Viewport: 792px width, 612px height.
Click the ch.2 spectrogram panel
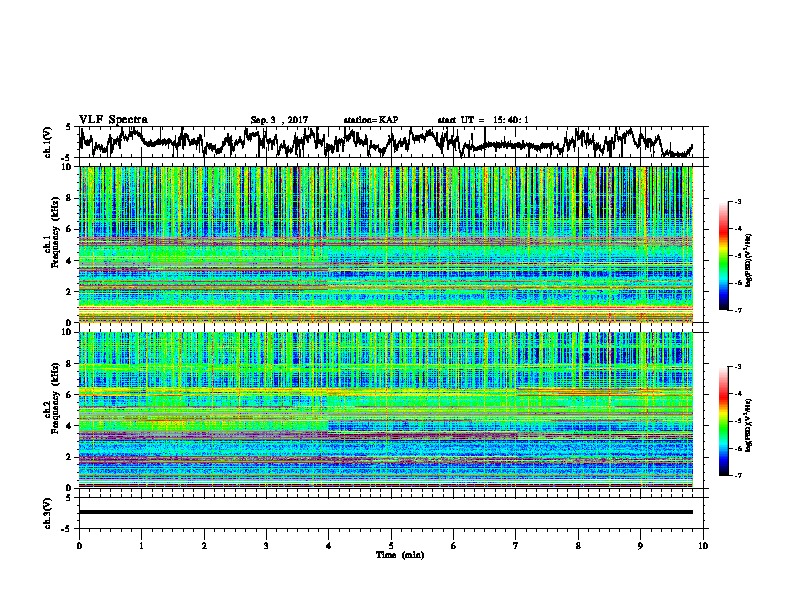(x=386, y=410)
